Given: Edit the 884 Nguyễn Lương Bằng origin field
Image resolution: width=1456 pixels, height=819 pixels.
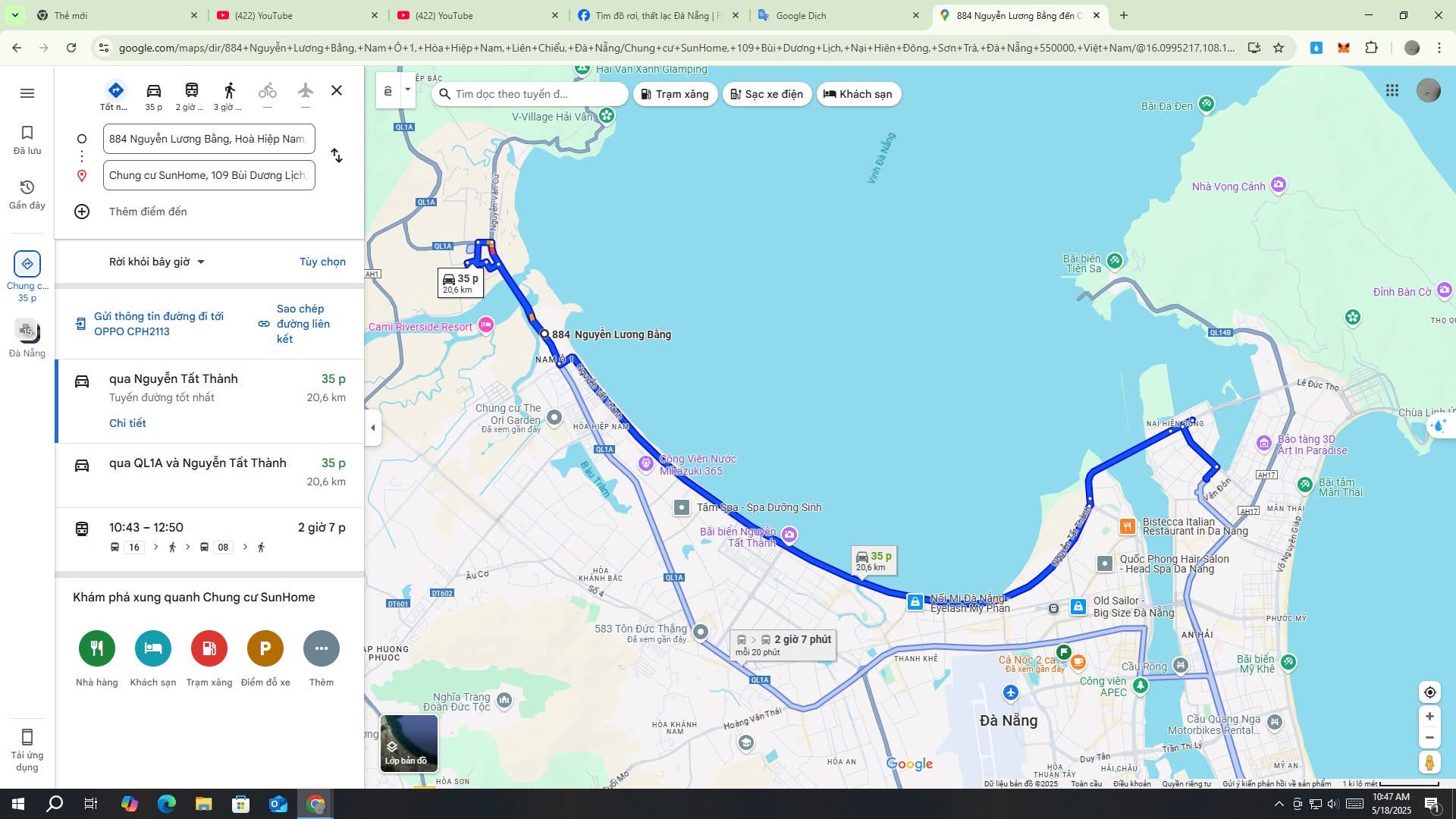Looking at the screenshot, I should coord(209,139).
